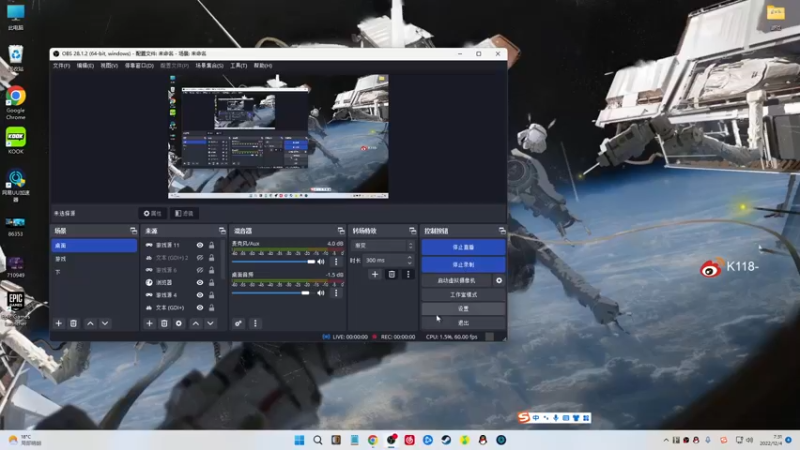Open transition three-dot properties menu

click(408, 274)
